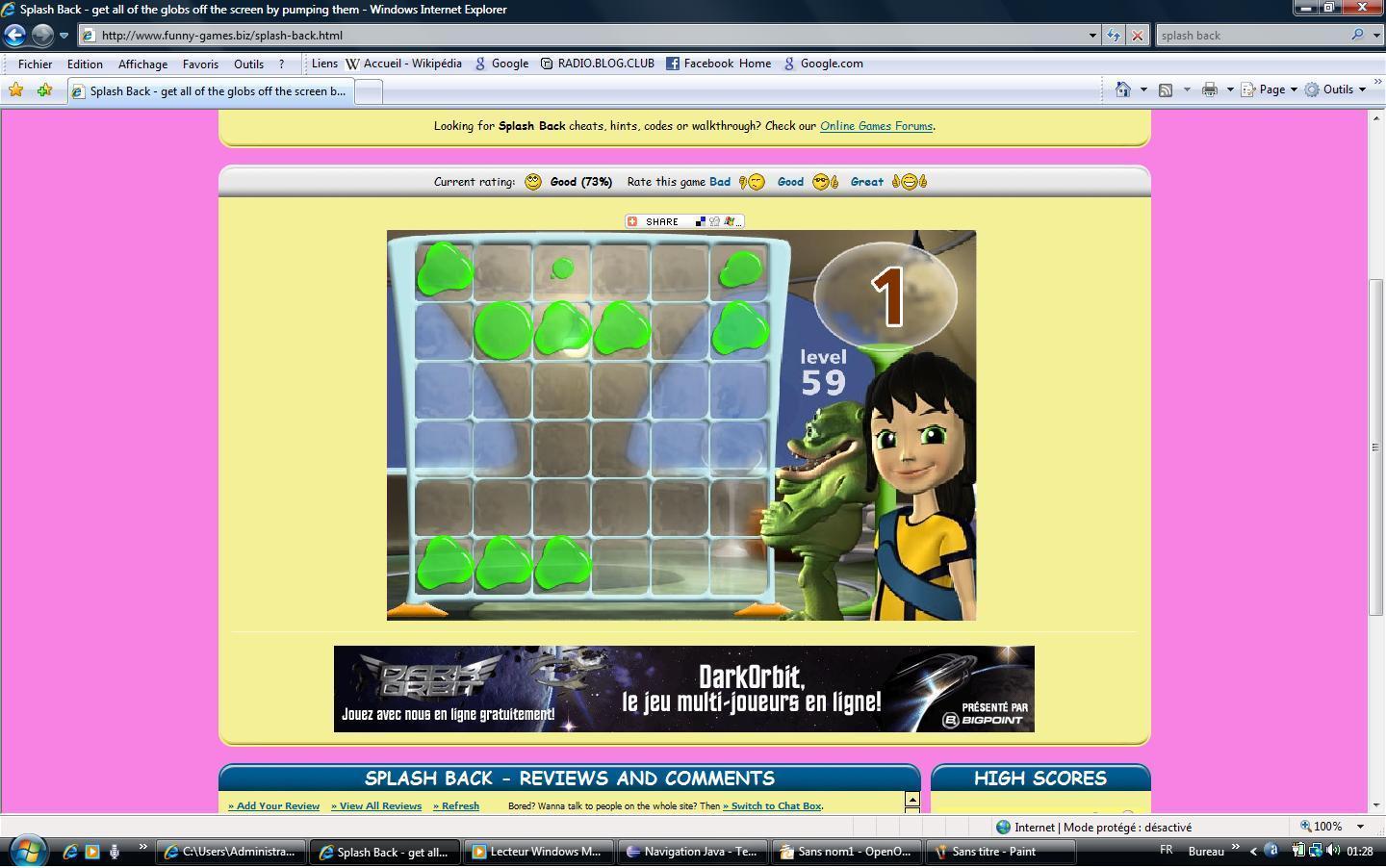Click the Windows Start orb
Screen dimensions: 1386x868
pos(27,851)
